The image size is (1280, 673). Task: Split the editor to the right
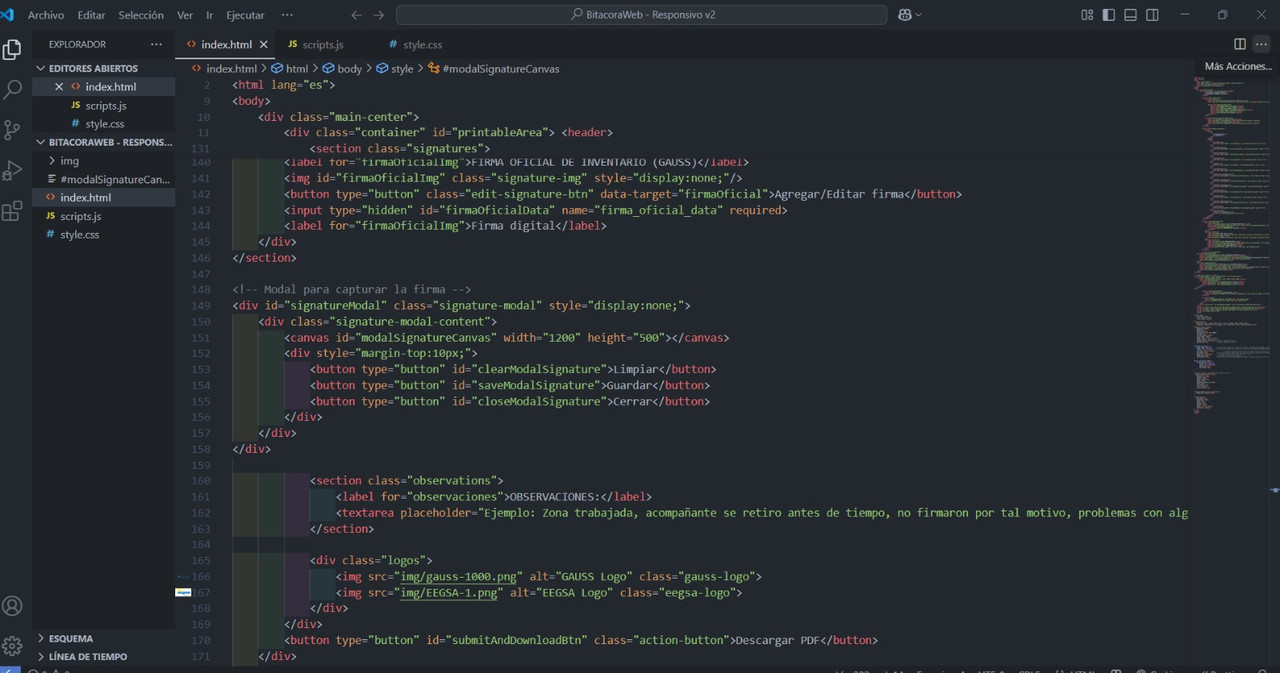point(1240,44)
